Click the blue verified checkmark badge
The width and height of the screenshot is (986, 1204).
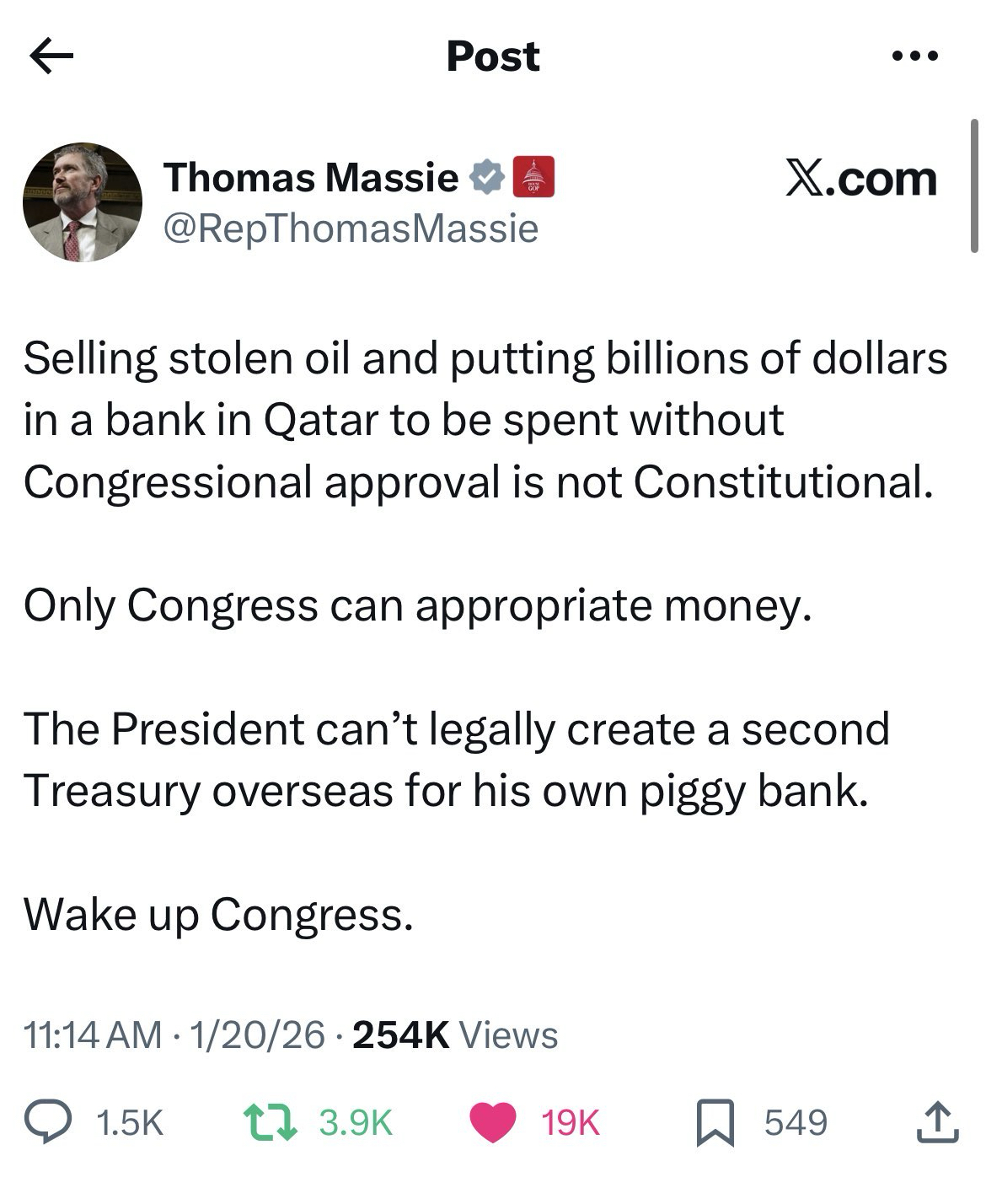point(486,178)
